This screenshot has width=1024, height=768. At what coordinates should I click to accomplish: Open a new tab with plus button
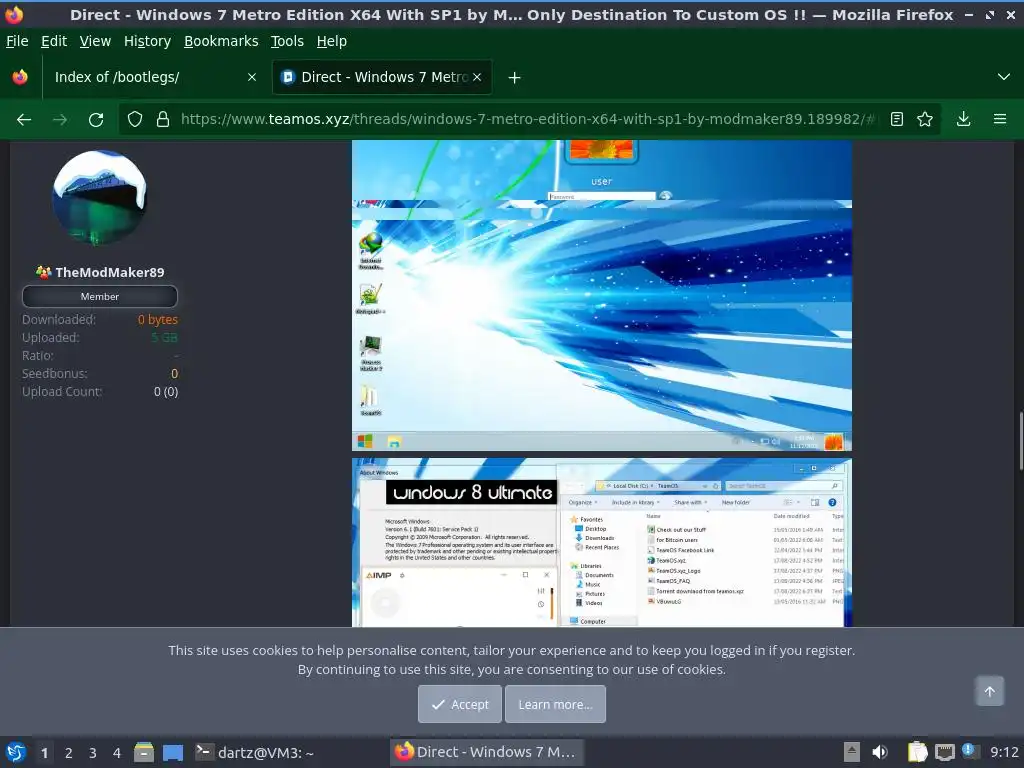point(515,78)
